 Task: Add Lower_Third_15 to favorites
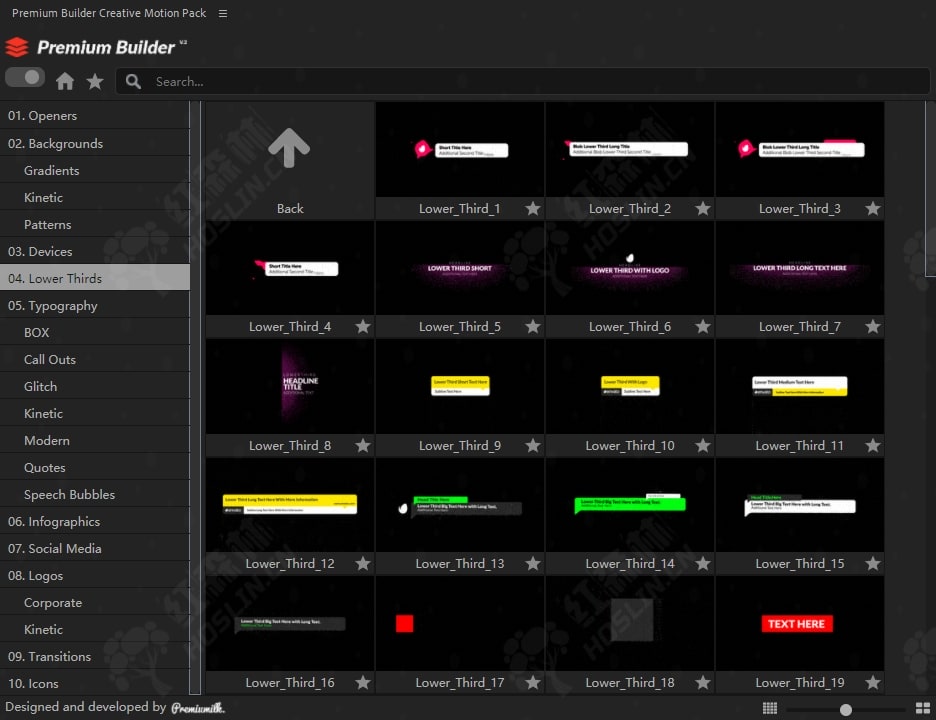point(873,564)
